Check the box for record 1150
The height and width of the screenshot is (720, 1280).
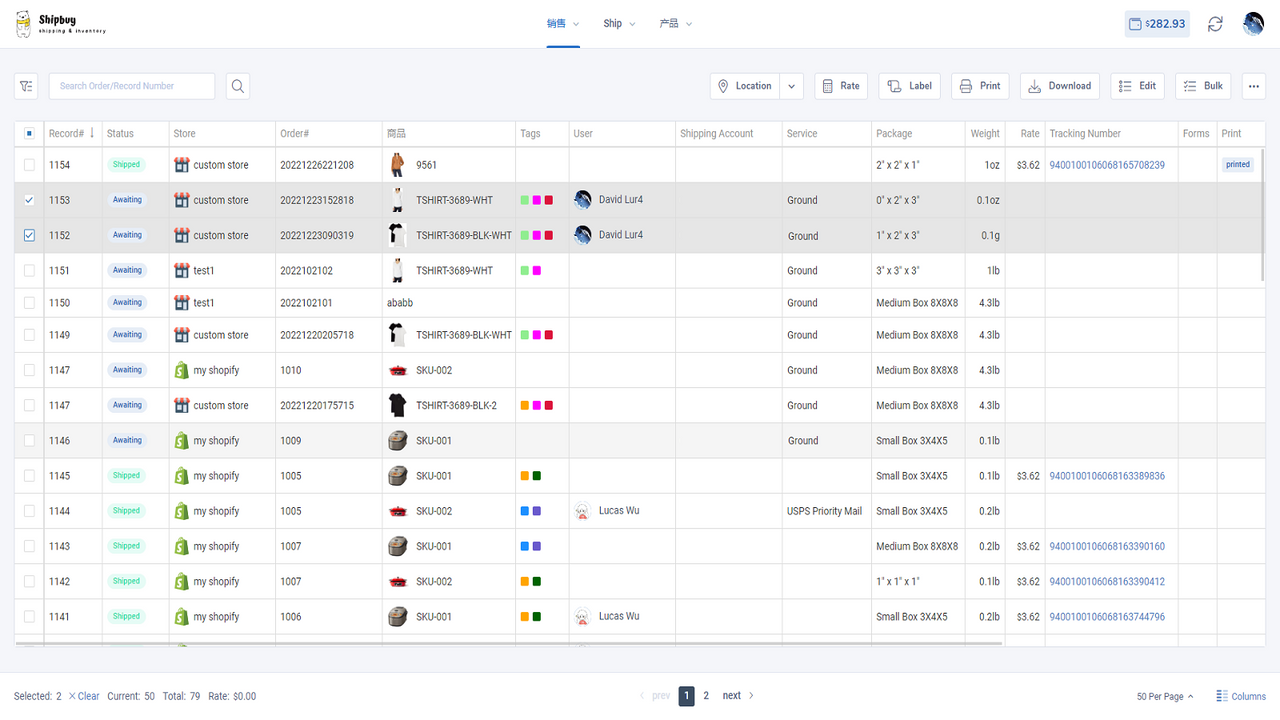click(x=29, y=302)
